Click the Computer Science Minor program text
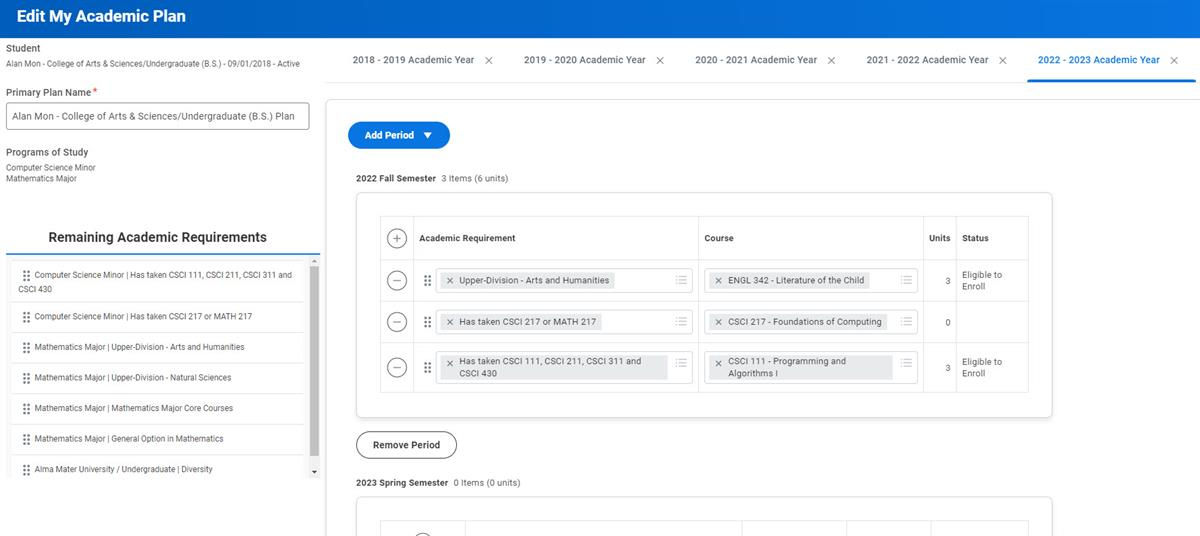 pyautogui.click(x=51, y=167)
